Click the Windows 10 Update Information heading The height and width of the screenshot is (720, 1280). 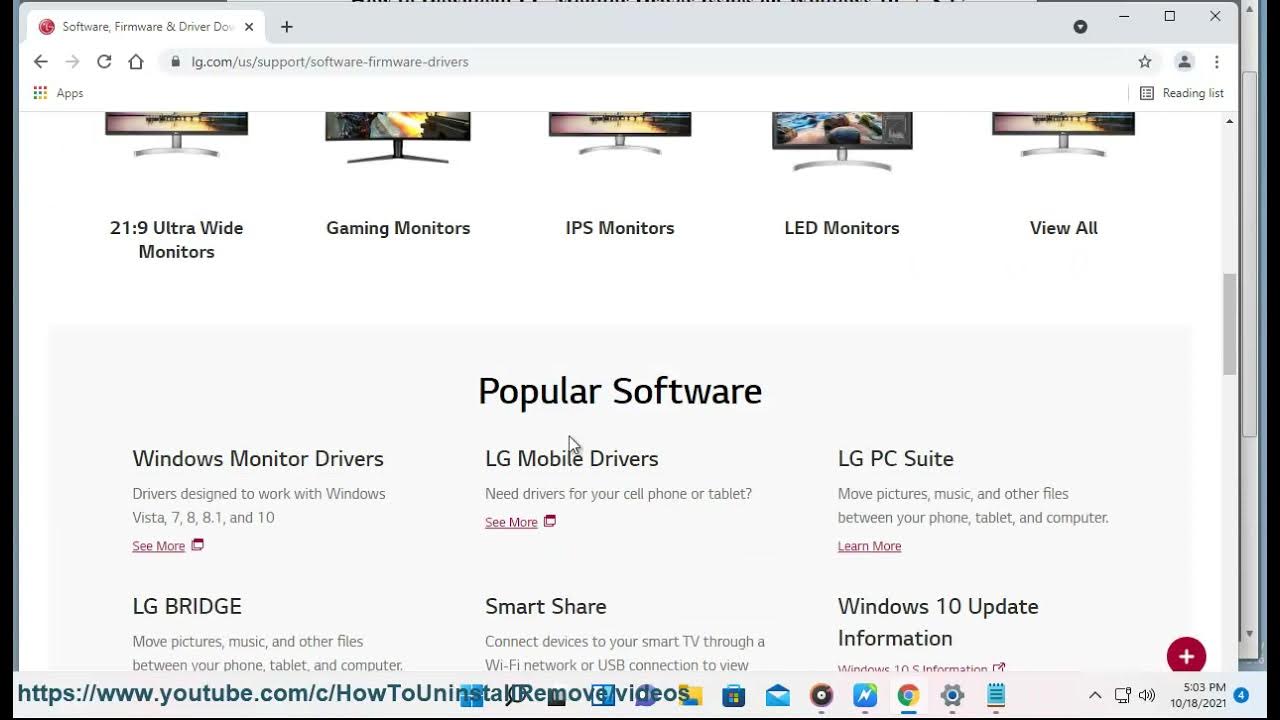click(x=938, y=622)
